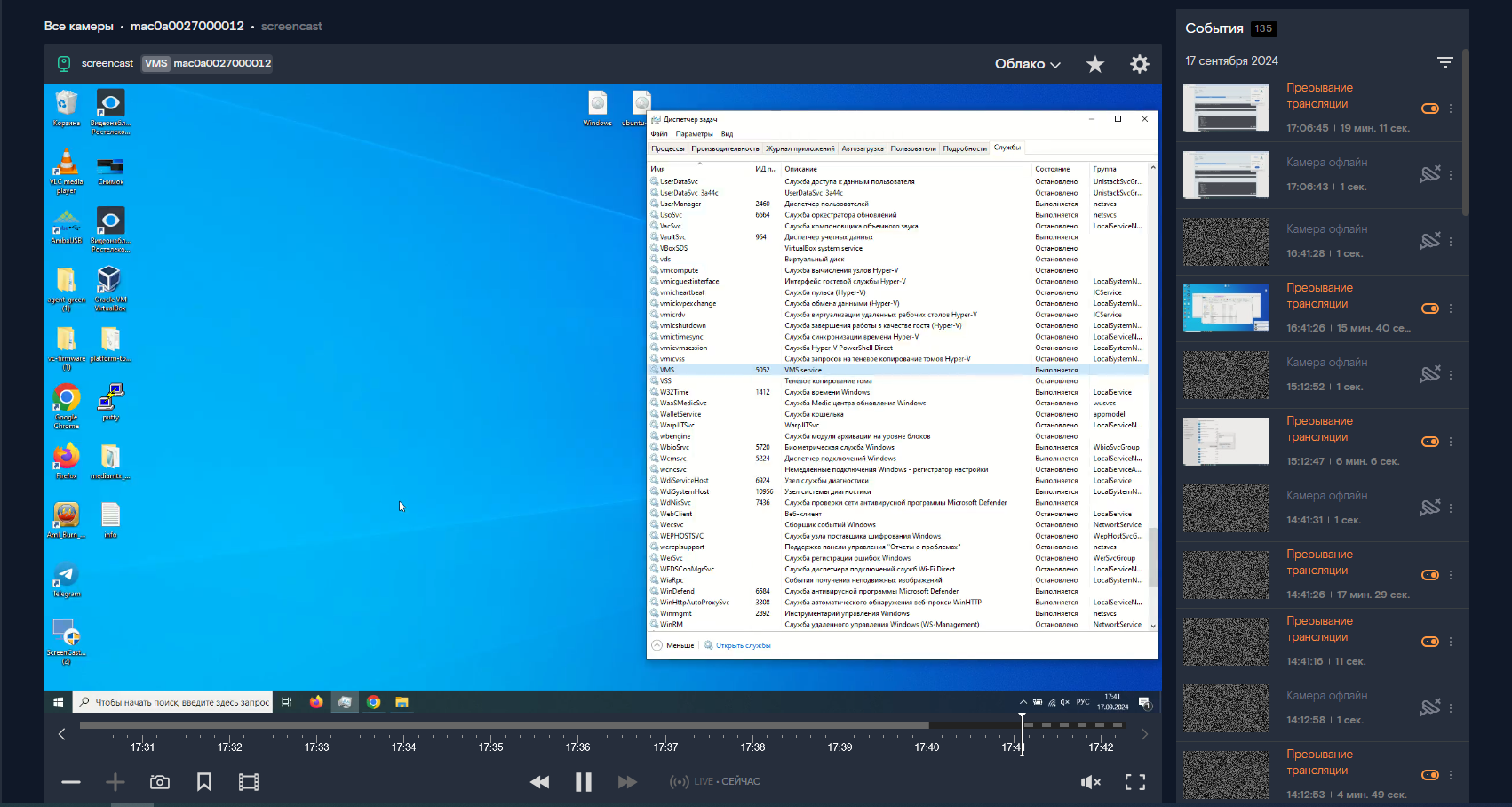This screenshot has width=1512, height=807.
Task: Click the VLC media player icon in the screencast
Action: pos(67,172)
